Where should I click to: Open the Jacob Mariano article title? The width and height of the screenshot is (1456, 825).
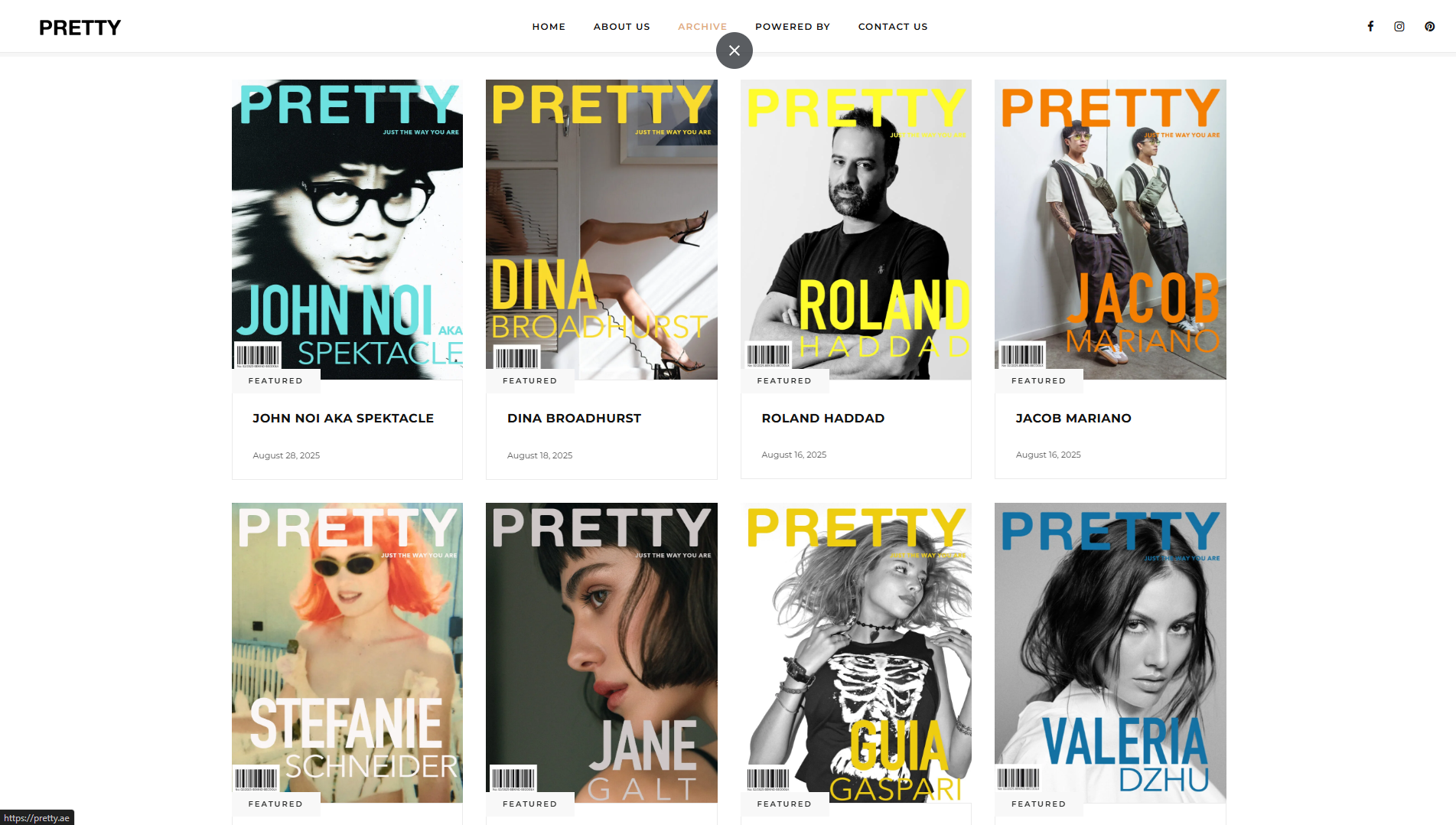click(1073, 418)
